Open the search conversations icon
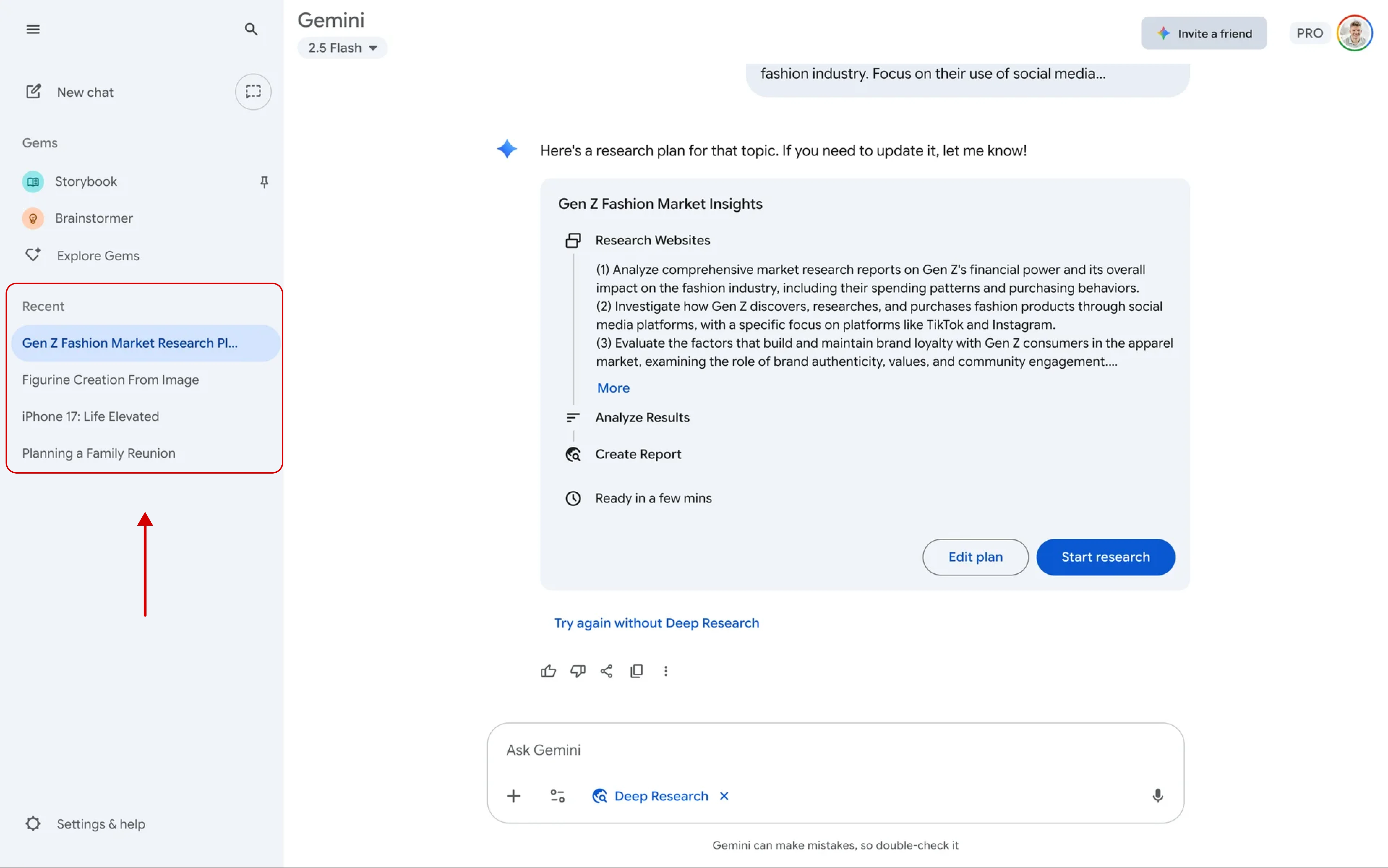 (251, 29)
